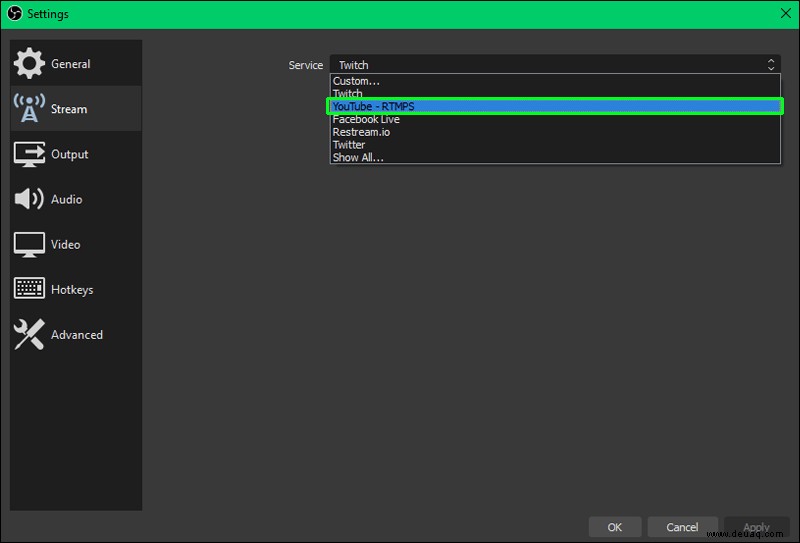Open the Service combo box showing Twitch

click(x=555, y=64)
